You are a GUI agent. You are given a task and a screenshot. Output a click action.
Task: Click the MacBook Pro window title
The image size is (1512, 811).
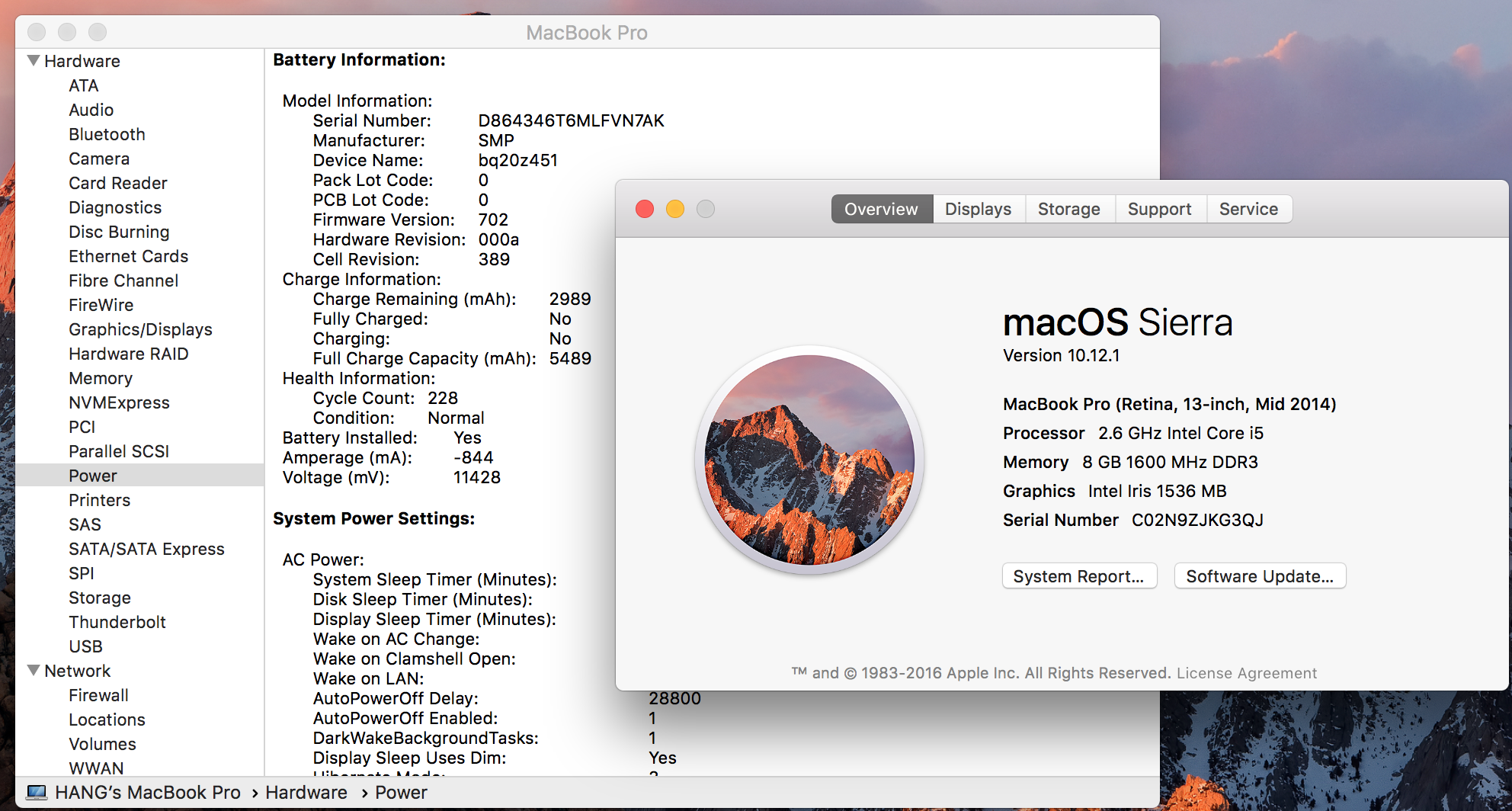pyautogui.click(x=587, y=33)
